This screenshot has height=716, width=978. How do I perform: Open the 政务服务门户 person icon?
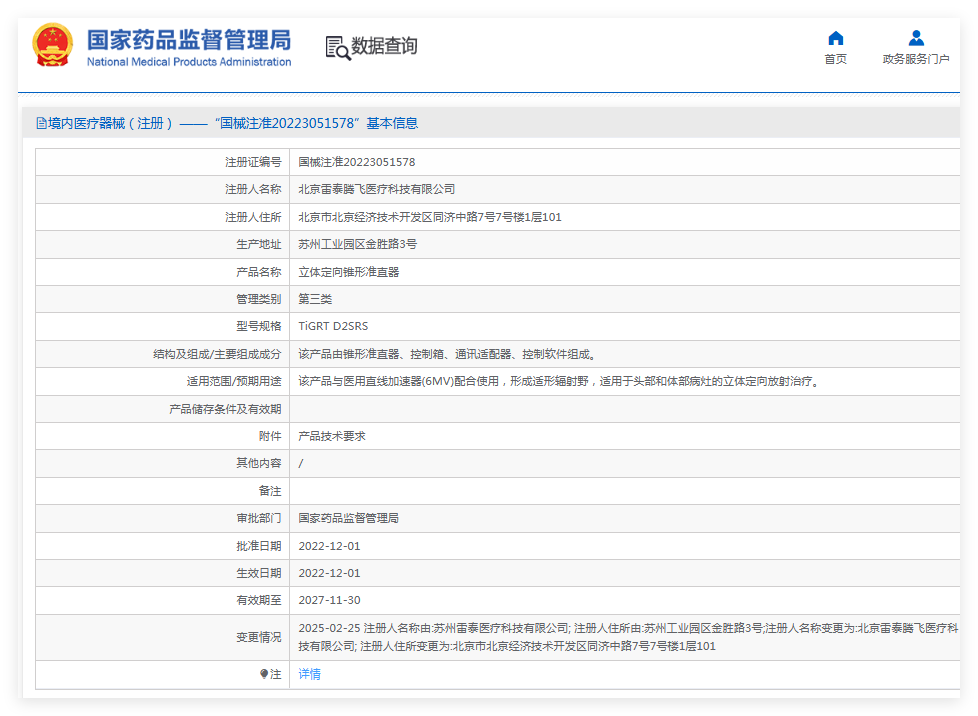tap(916, 39)
